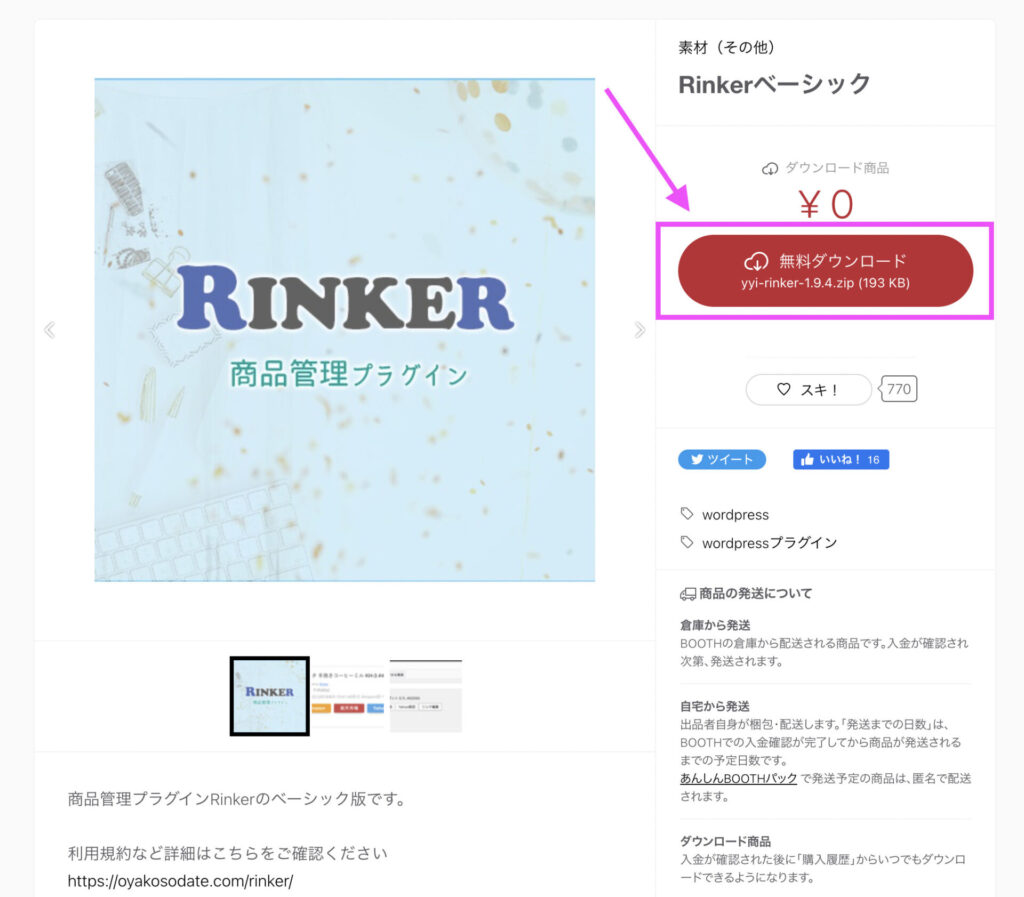Image resolution: width=1024 pixels, height=897 pixels.
Task: Click the Facebook いいね！ thumbs-up button
Action: coord(841,460)
